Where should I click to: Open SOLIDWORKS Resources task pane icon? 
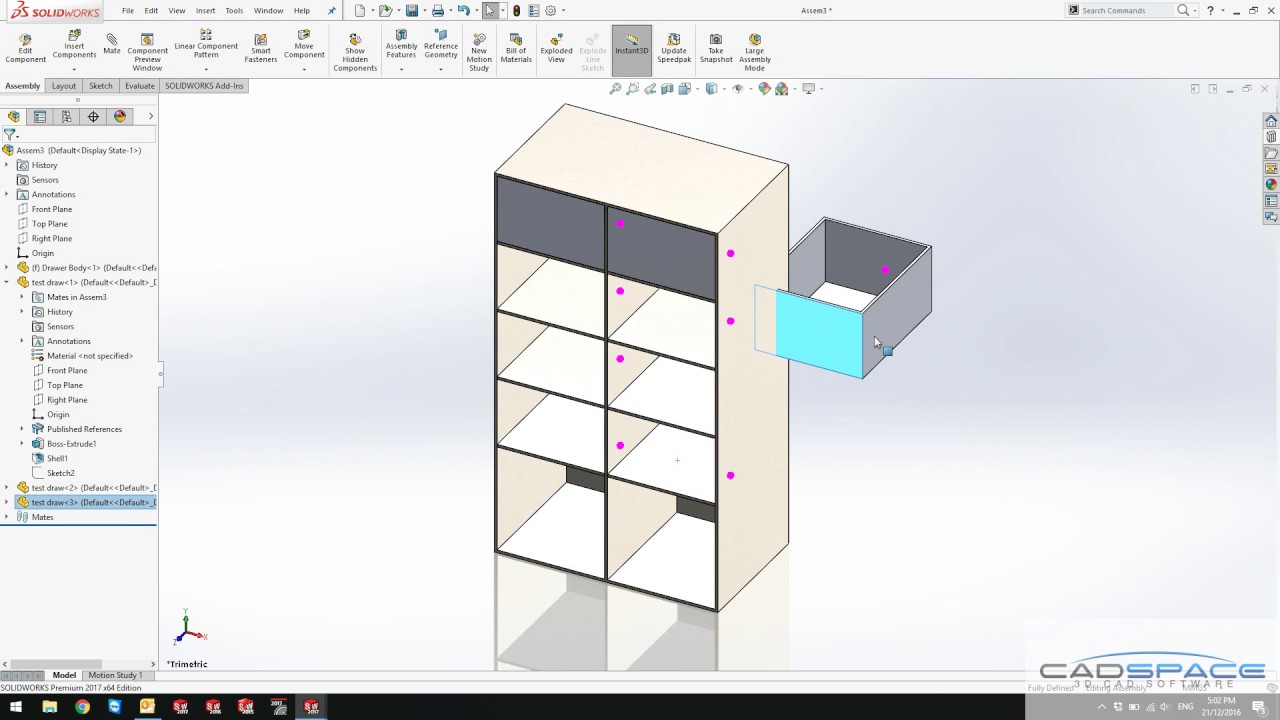[x=1271, y=121]
